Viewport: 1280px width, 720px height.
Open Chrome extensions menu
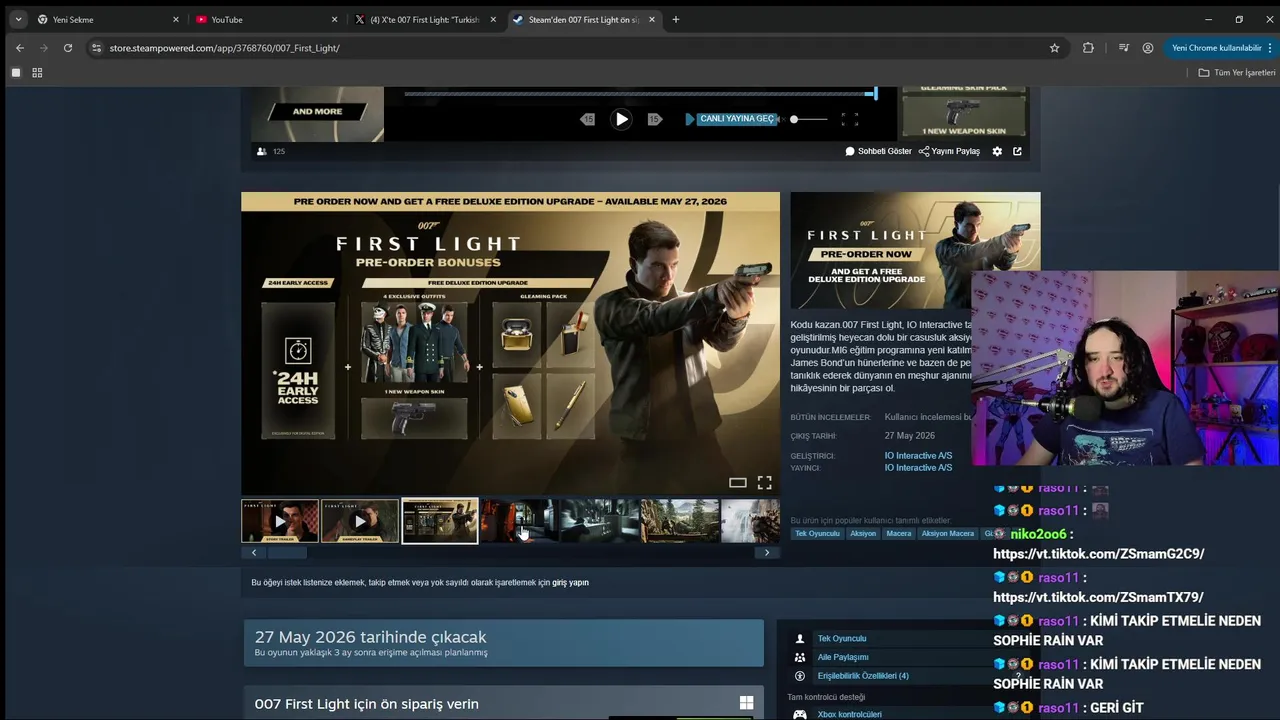[x=1088, y=48]
